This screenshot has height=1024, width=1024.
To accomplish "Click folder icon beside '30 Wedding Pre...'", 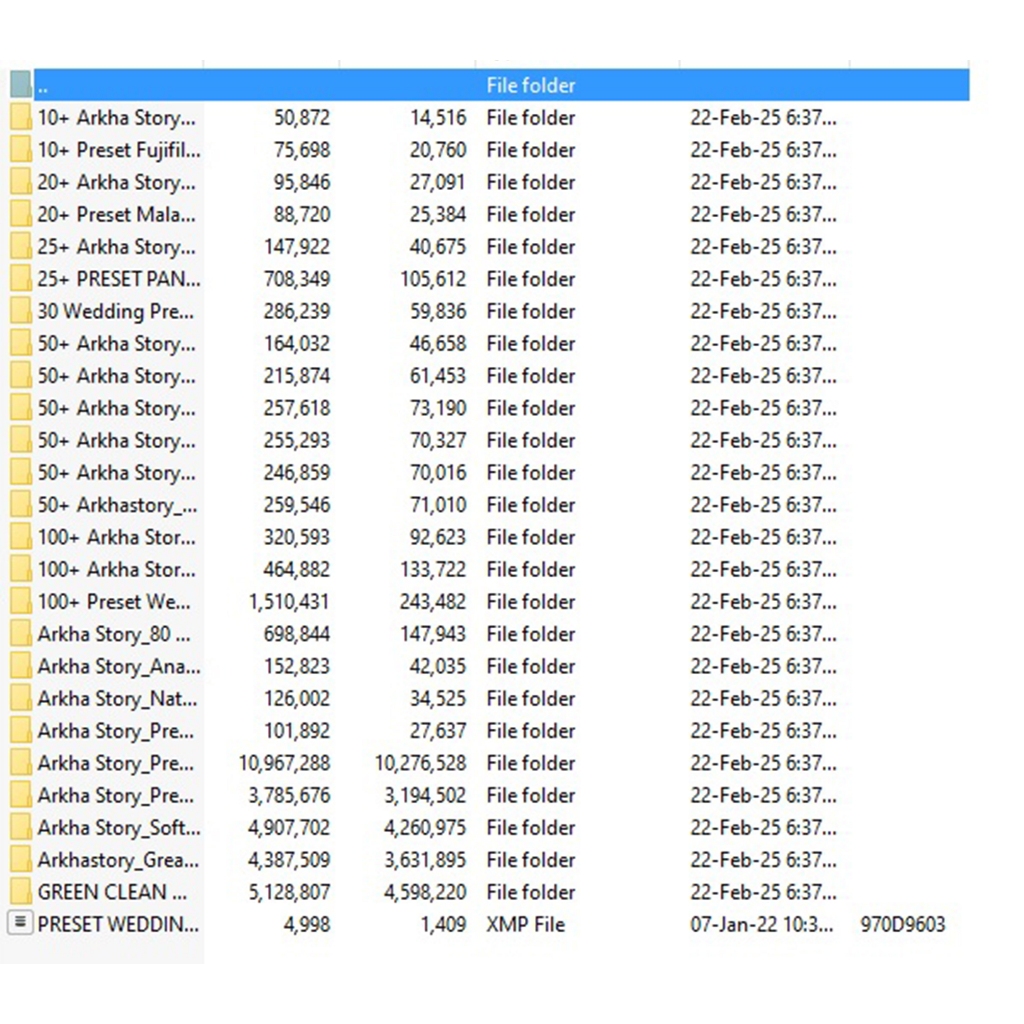I will click(x=20, y=311).
